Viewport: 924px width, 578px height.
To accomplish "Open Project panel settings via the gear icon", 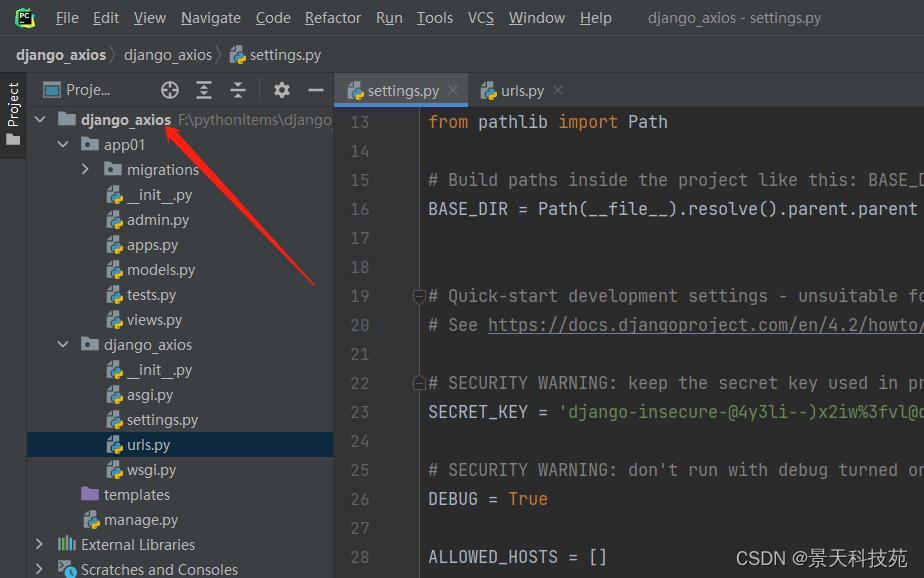I will point(282,90).
